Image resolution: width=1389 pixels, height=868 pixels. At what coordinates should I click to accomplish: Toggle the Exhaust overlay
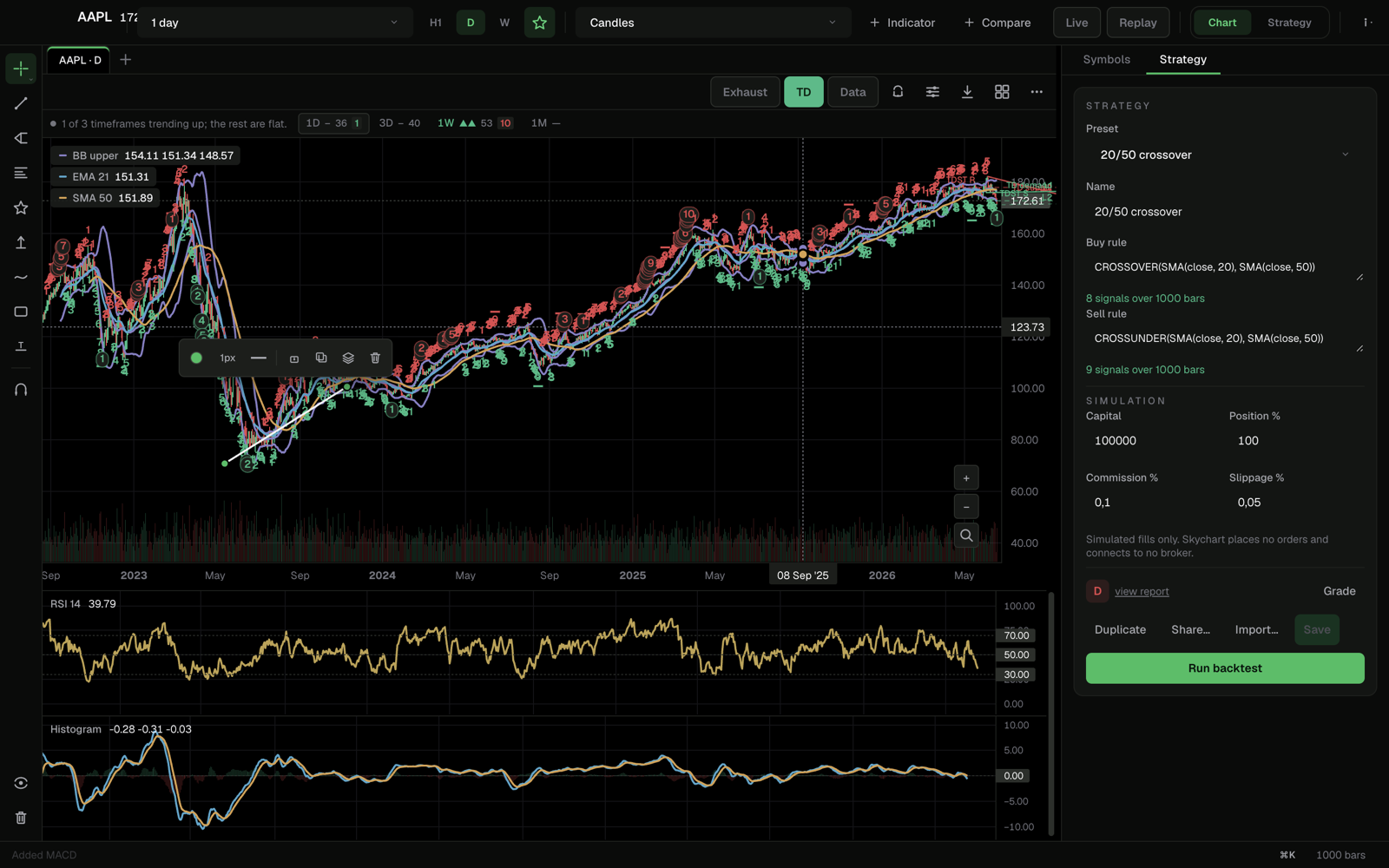(745, 92)
